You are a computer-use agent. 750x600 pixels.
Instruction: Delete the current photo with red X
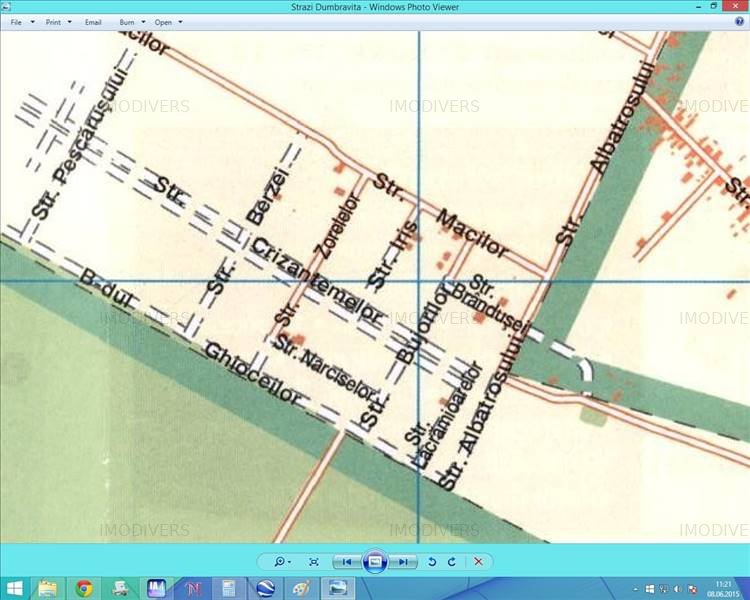[x=478, y=562]
